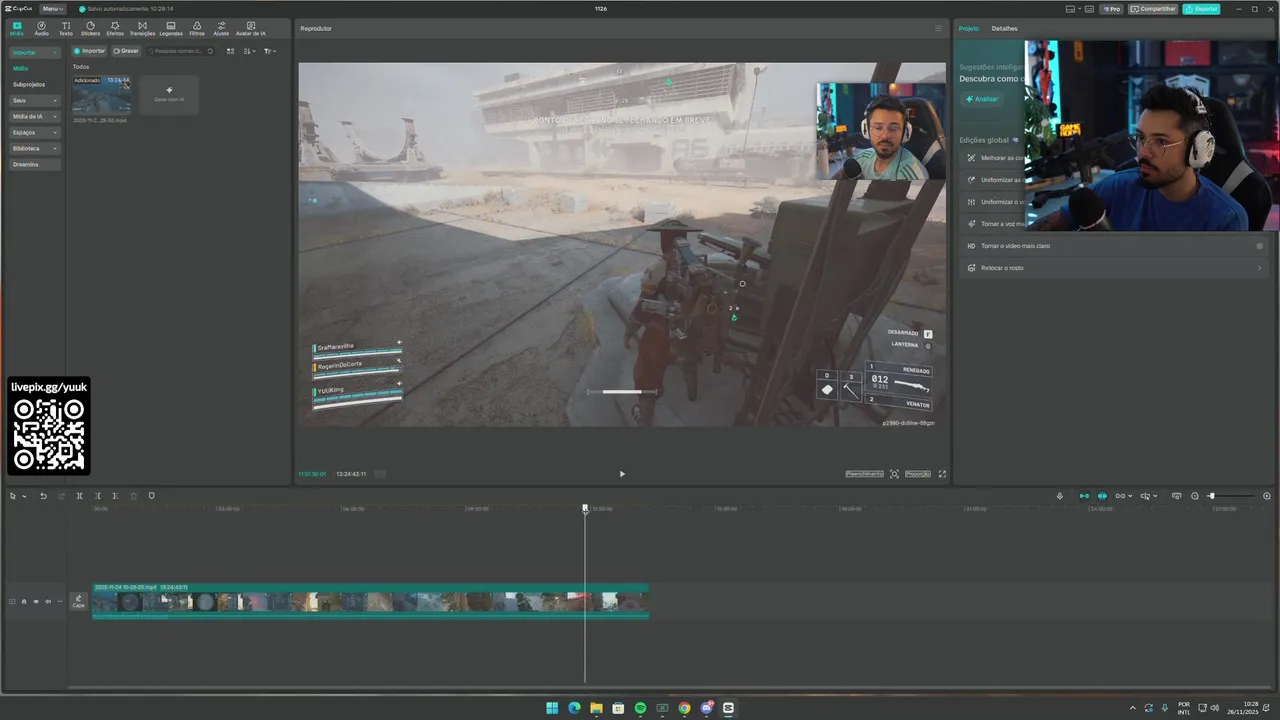Open the layout switch icon in title bar
Image resolution: width=1280 pixels, height=720 pixels.
click(1072, 9)
